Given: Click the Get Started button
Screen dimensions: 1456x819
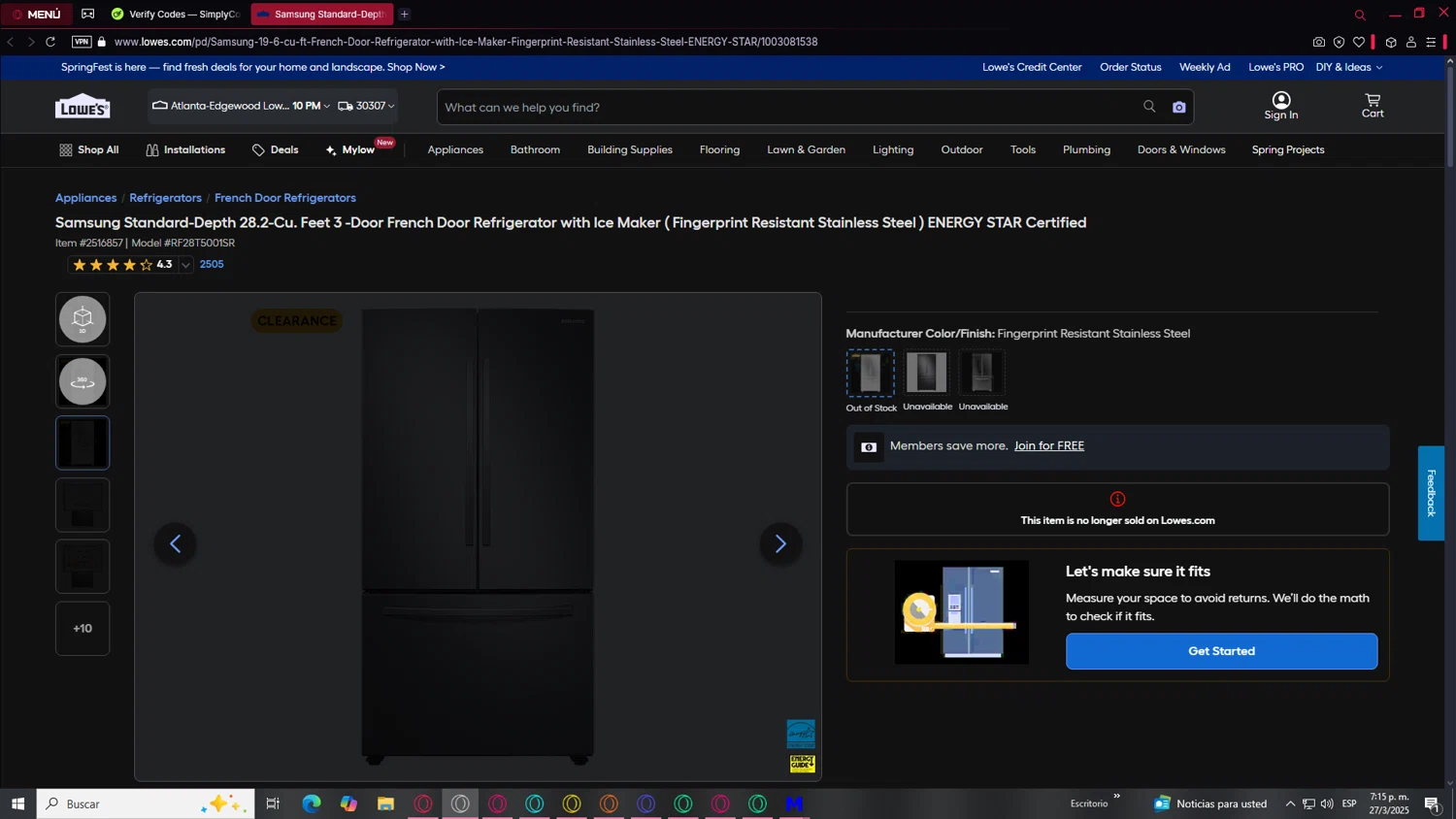Looking at the screenshot, I should 1221,651.
